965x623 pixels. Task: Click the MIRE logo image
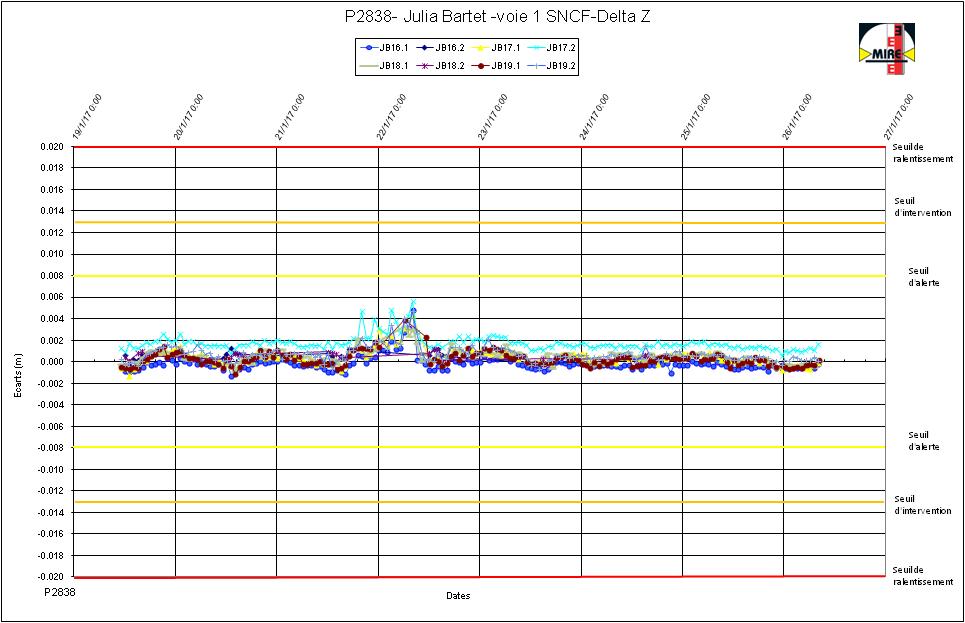[886, 49]
